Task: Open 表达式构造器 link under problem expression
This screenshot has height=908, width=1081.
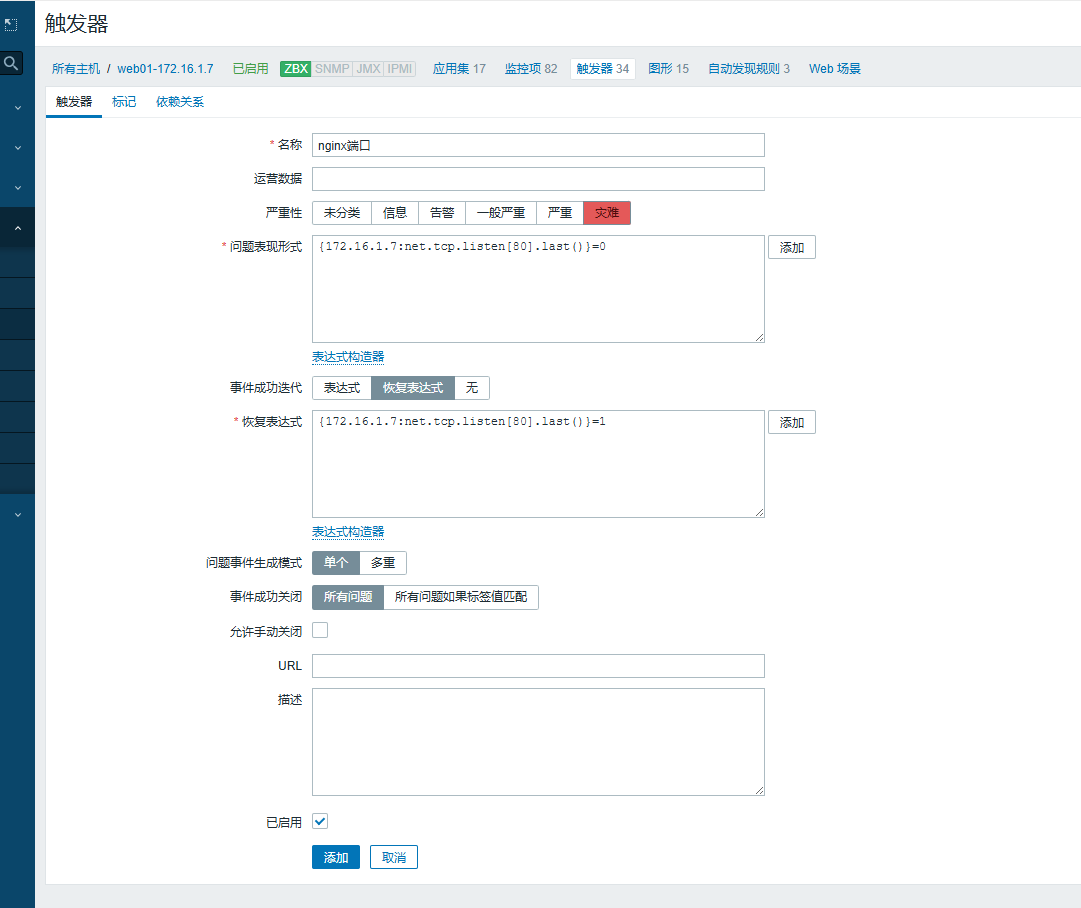Action: [x=348, y=356]
